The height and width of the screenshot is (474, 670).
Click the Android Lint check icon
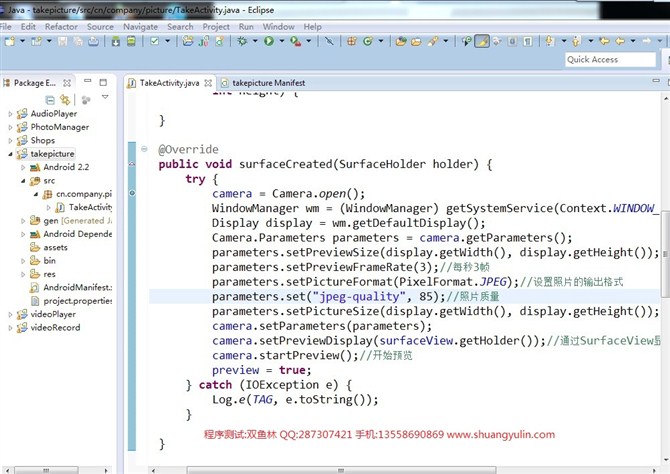click(x=154, y=41)
